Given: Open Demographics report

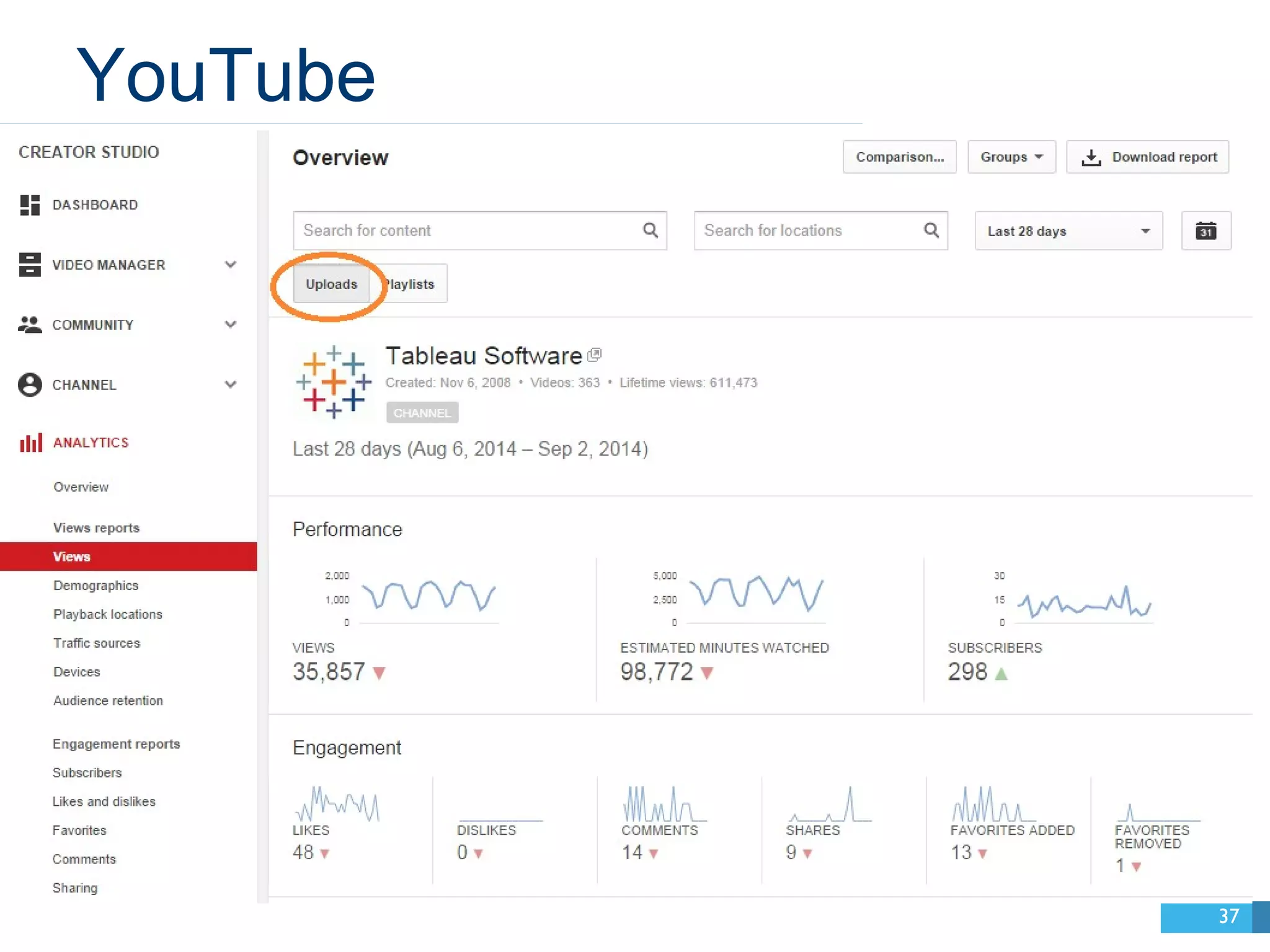Looking at the screenshot, I should pos(95,586).
